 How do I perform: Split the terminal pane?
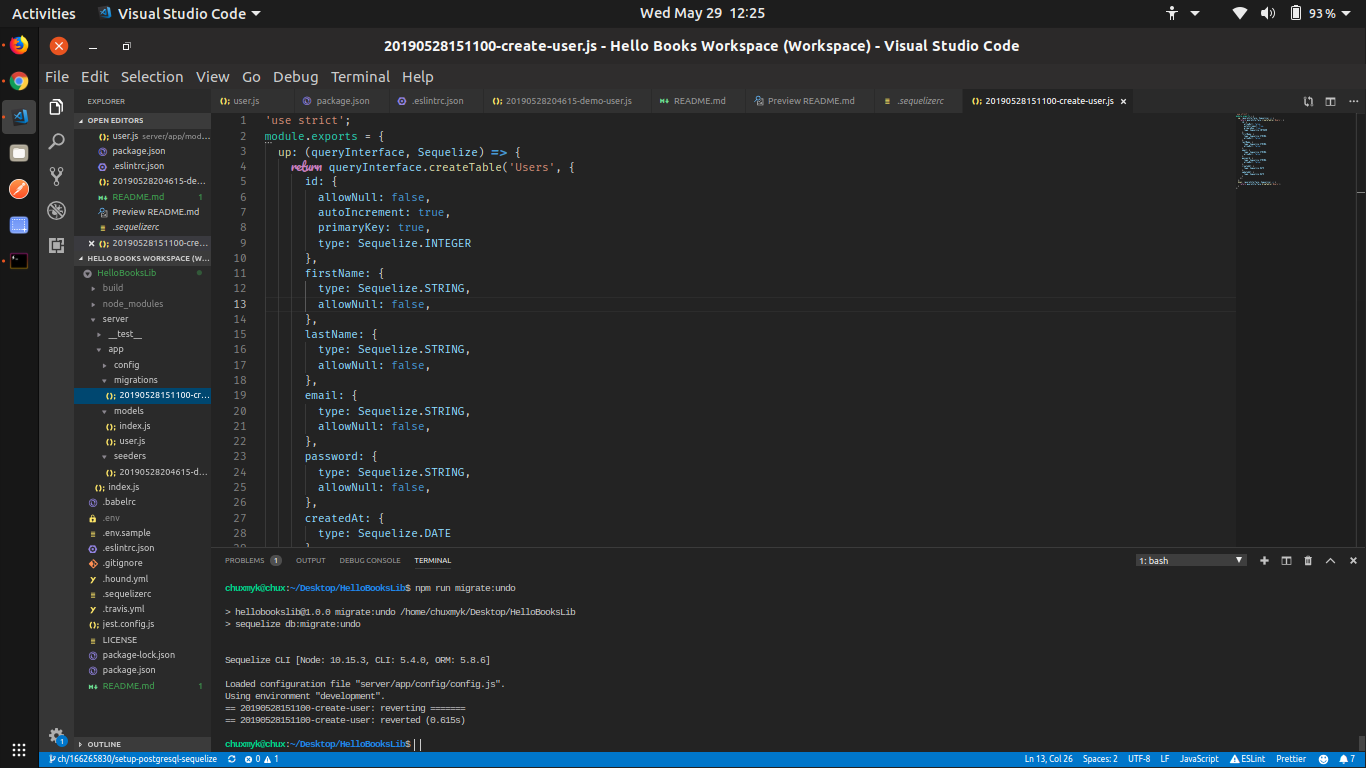[1286, 561]
